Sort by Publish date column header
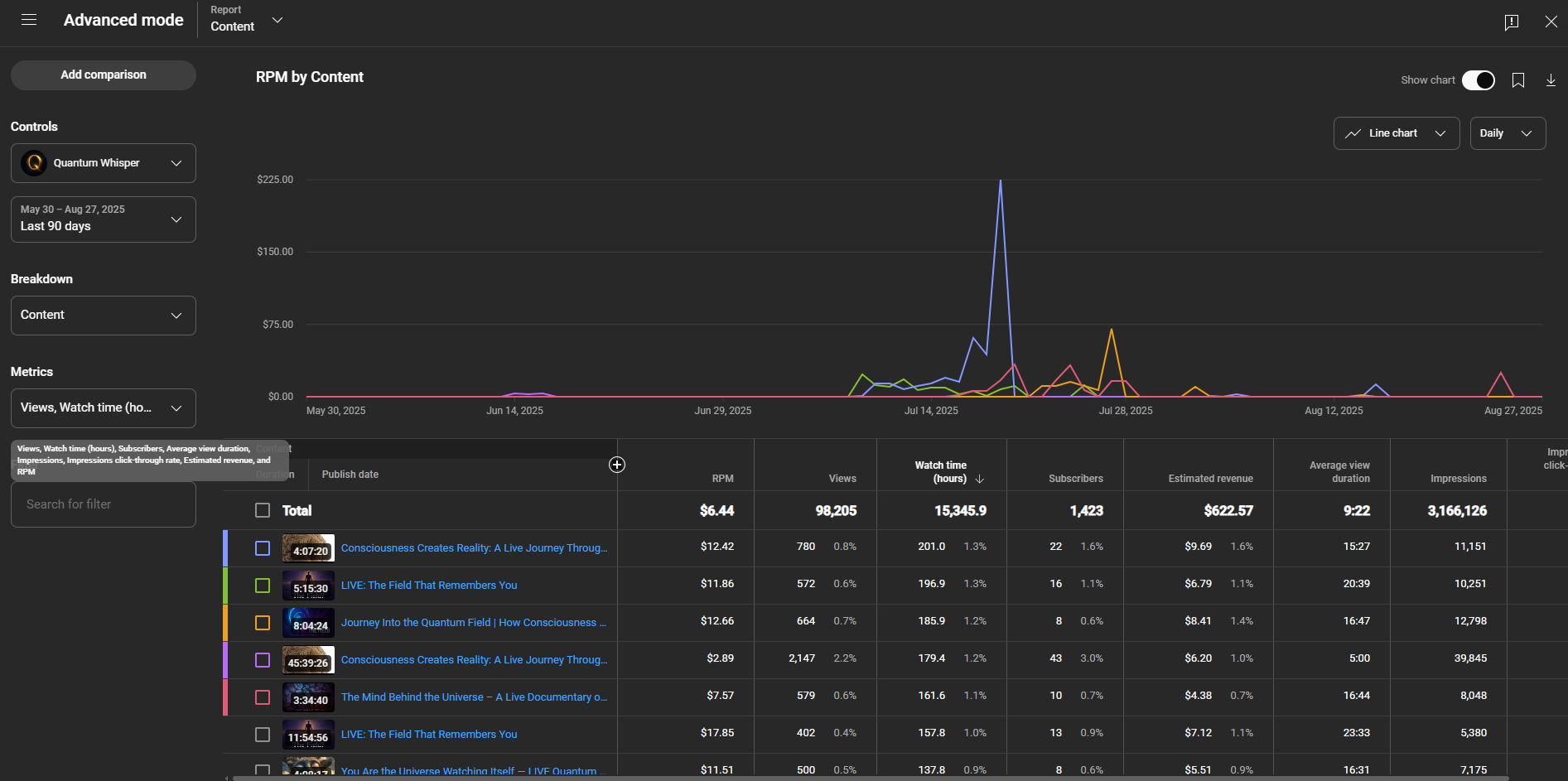 350,475
